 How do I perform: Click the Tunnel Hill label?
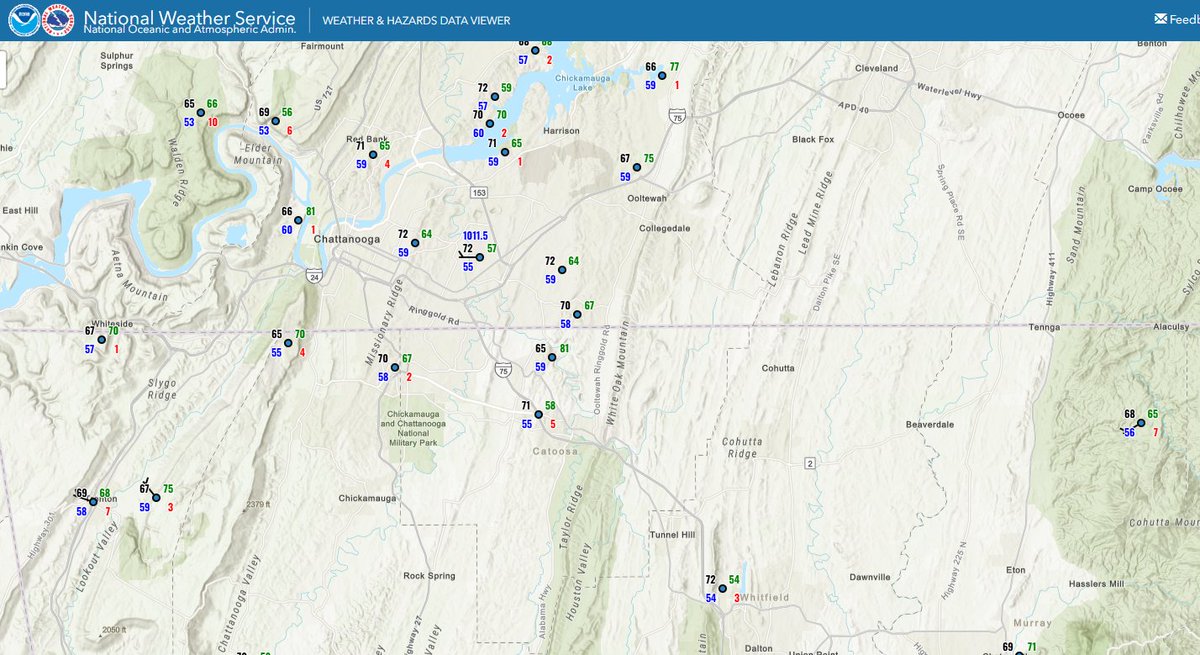point(672,535)
